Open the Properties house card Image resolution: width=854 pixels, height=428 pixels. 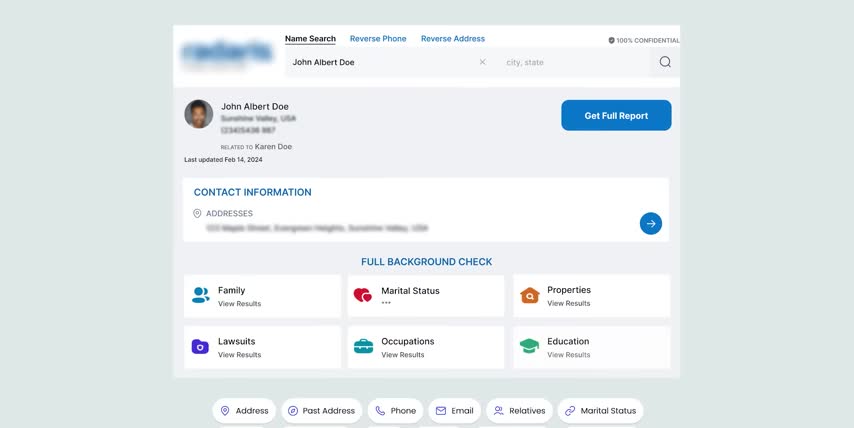(592, 296)
